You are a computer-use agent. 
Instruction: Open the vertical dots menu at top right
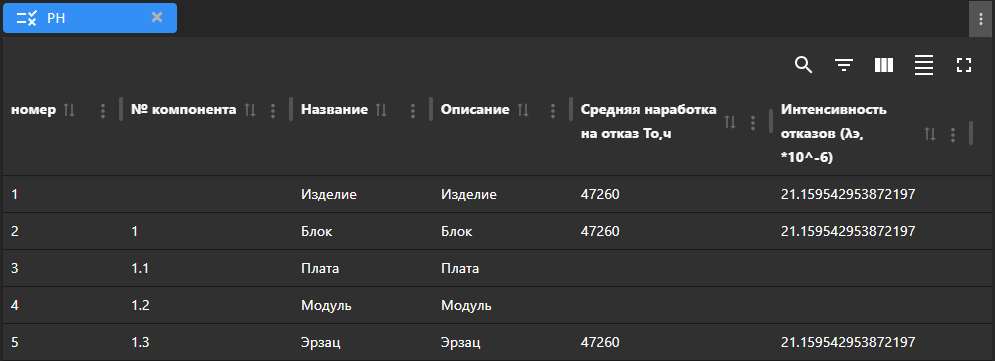(980, 19)
